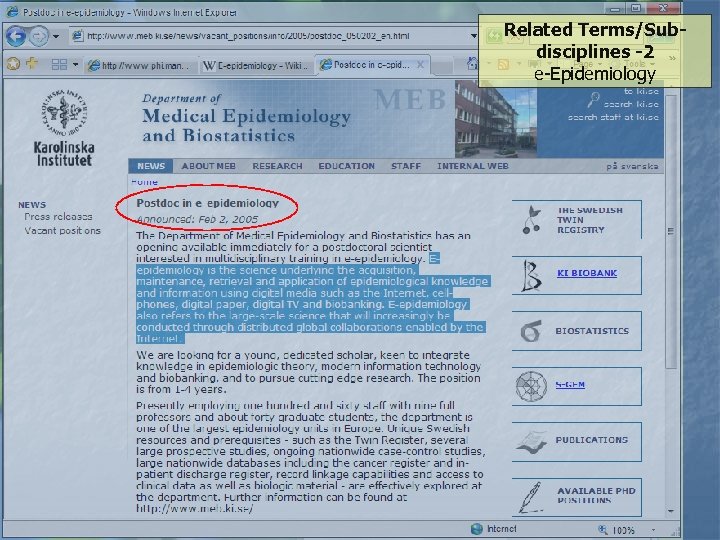720x540 pixels.
Task: Expand the address bar history dropdown
Action: pos(473,36)
